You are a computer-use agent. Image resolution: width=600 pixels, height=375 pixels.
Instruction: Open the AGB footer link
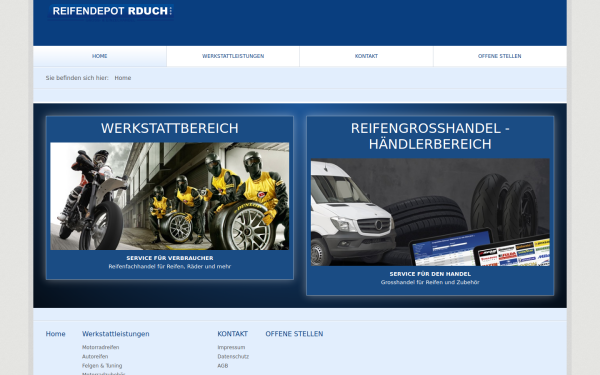(223, 366)
